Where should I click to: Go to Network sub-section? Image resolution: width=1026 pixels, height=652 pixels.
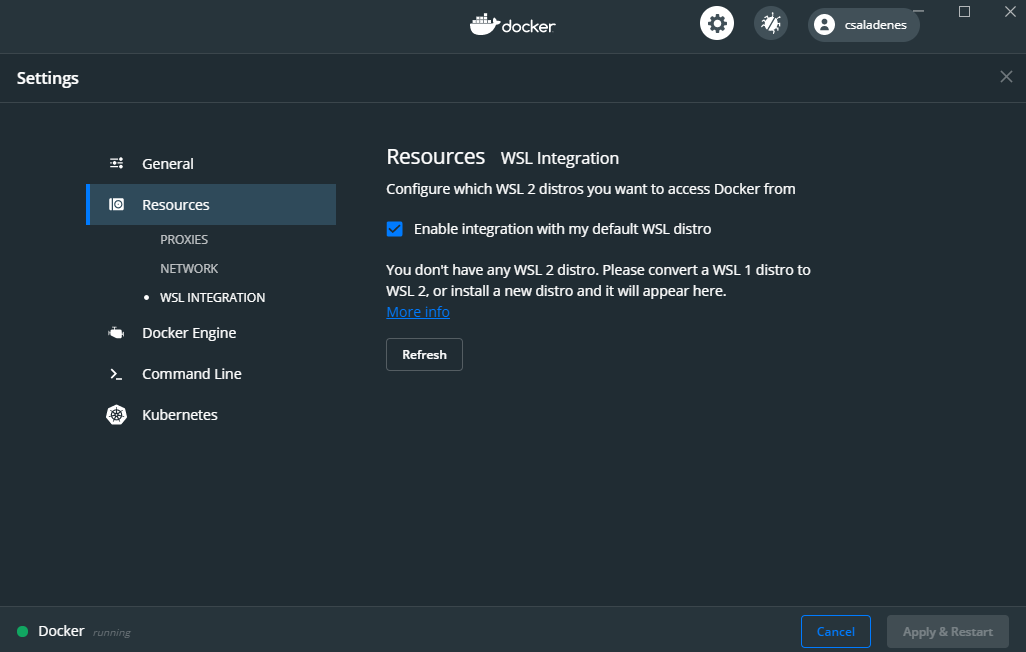[189, 268]
